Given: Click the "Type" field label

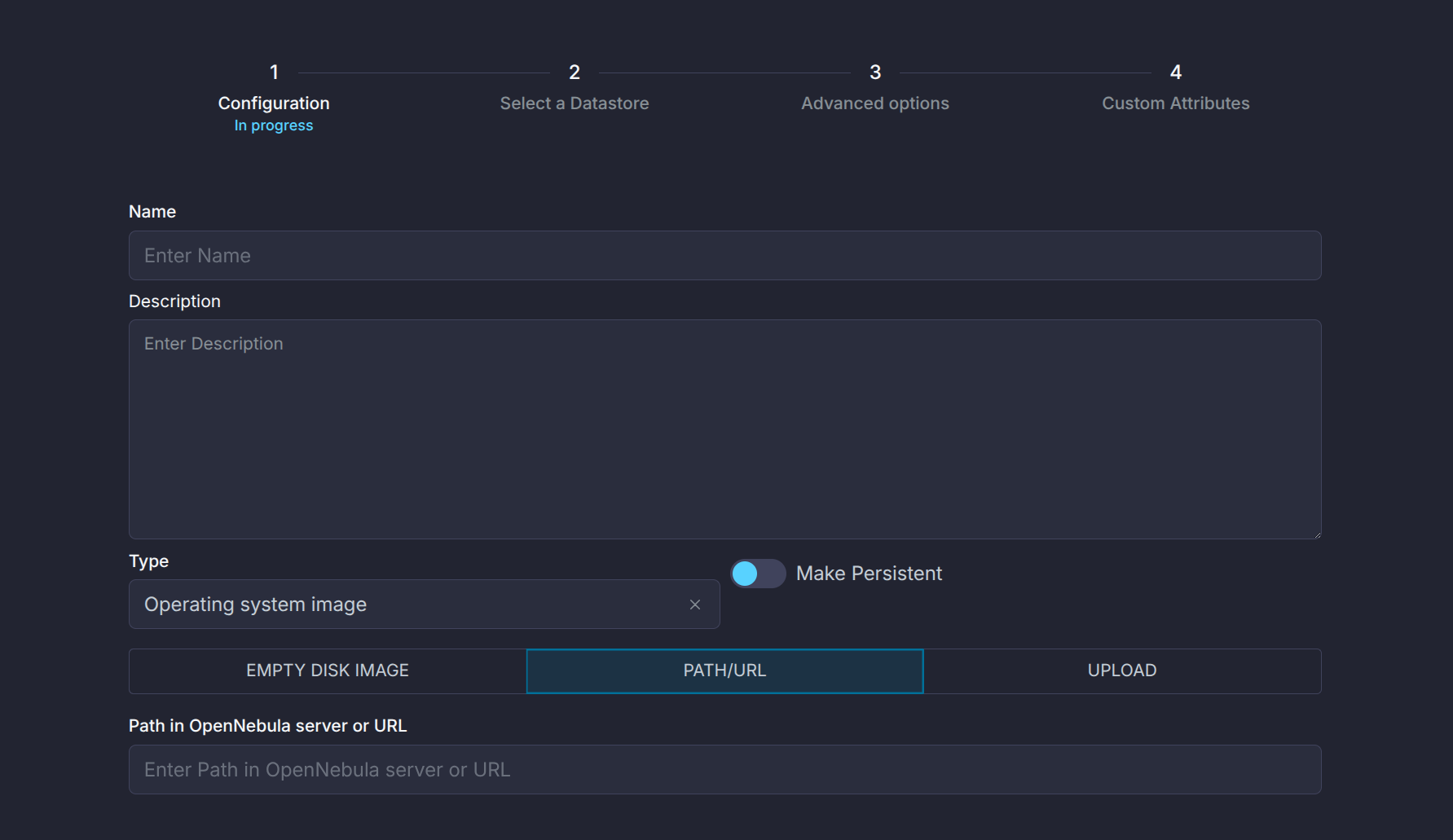Looking at the screenshot, I should (x=148, y=561).
